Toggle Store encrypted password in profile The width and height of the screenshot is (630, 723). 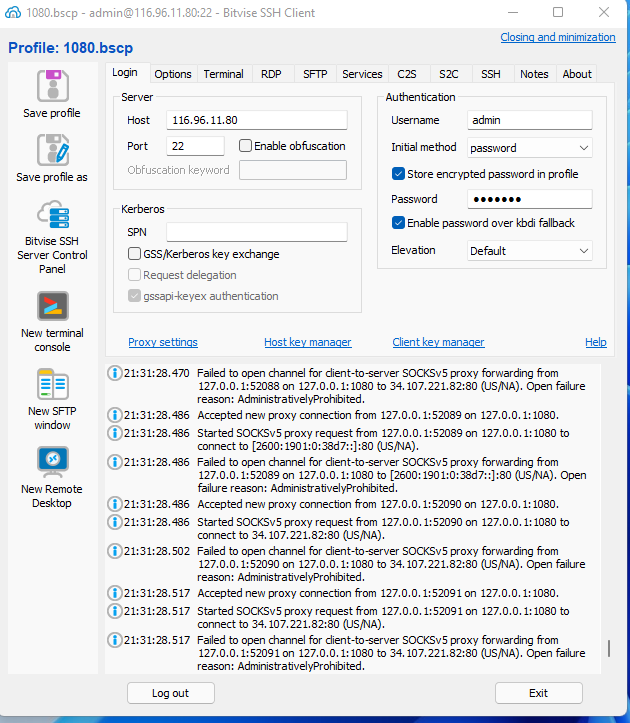(398, 174)
